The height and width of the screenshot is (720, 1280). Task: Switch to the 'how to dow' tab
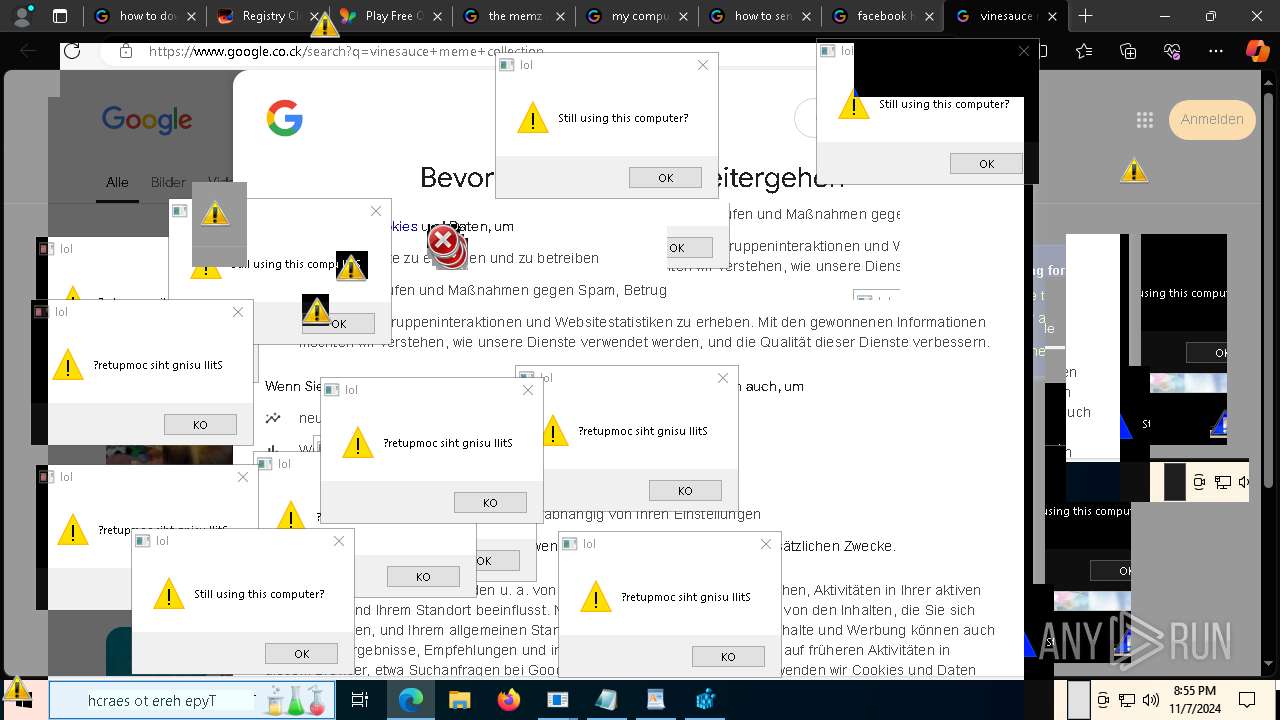pos(147,16)
